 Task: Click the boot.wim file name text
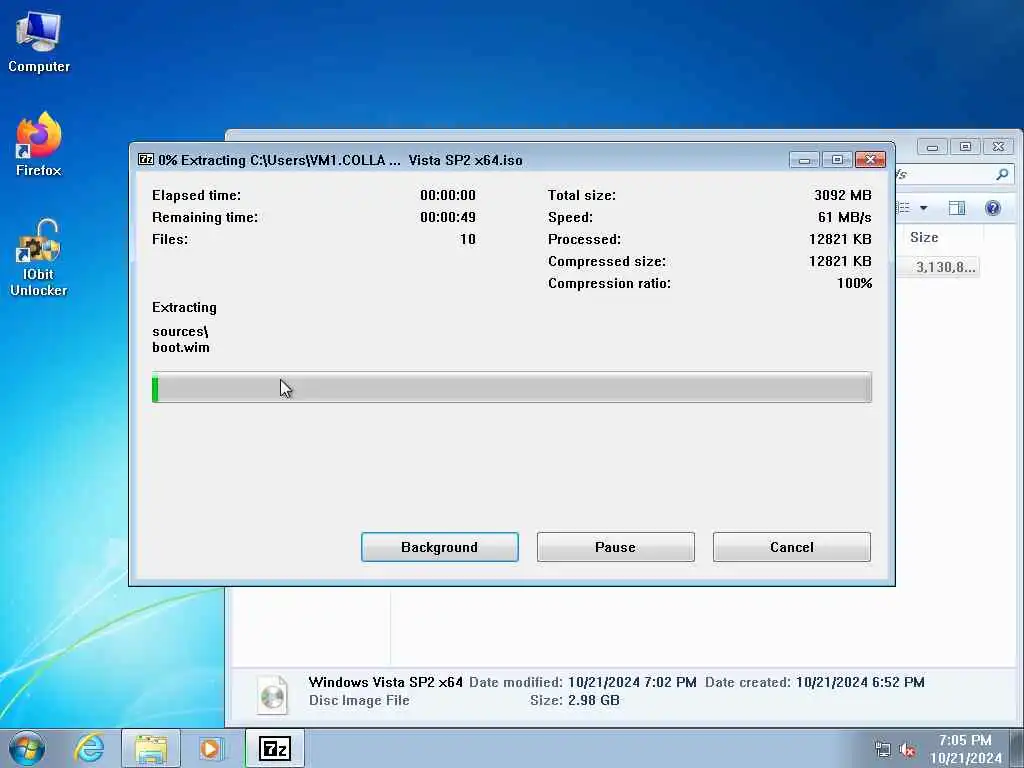(x=181, y=347)
